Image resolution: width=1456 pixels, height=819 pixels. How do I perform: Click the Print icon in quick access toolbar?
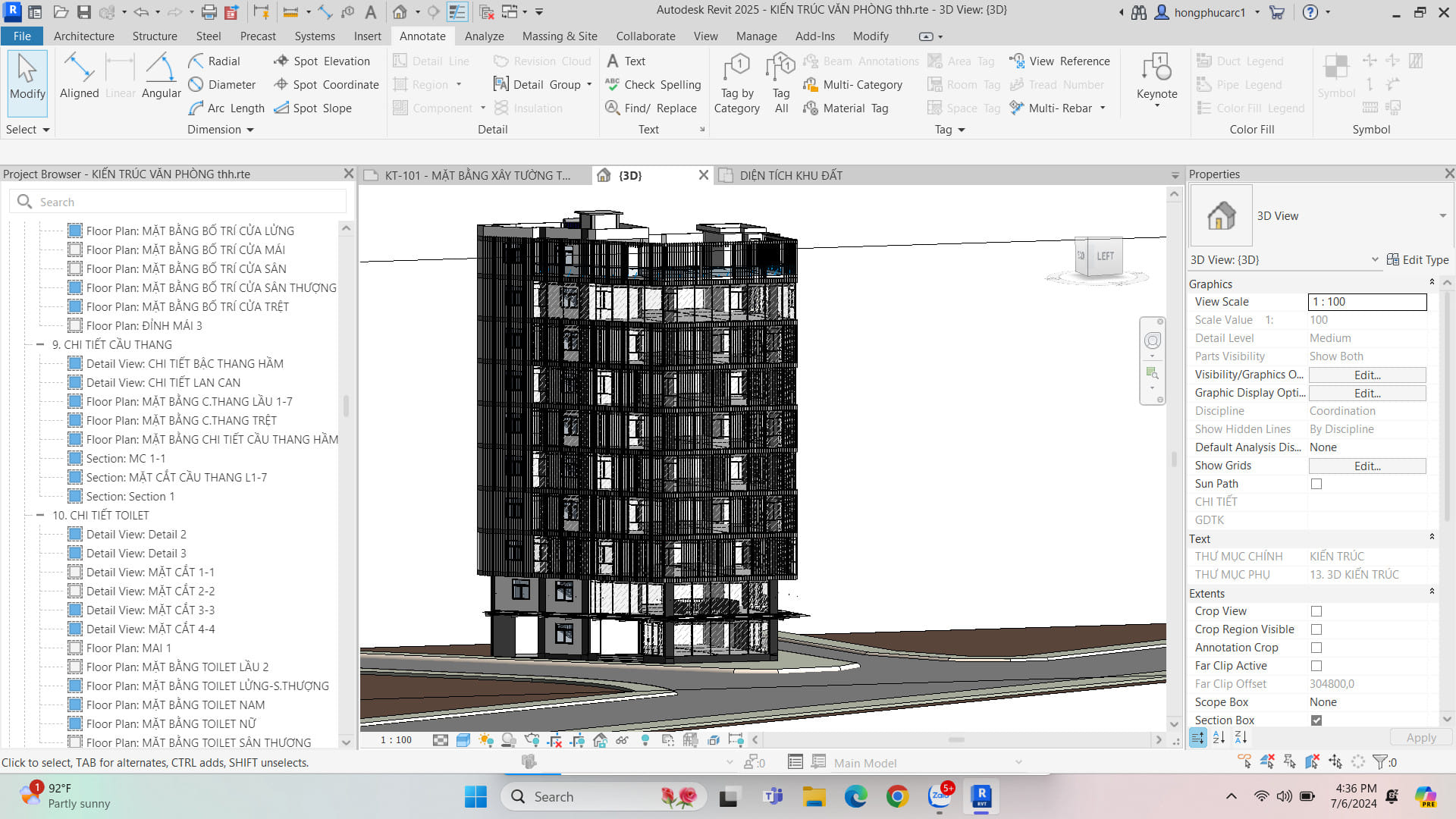(209, 12)
